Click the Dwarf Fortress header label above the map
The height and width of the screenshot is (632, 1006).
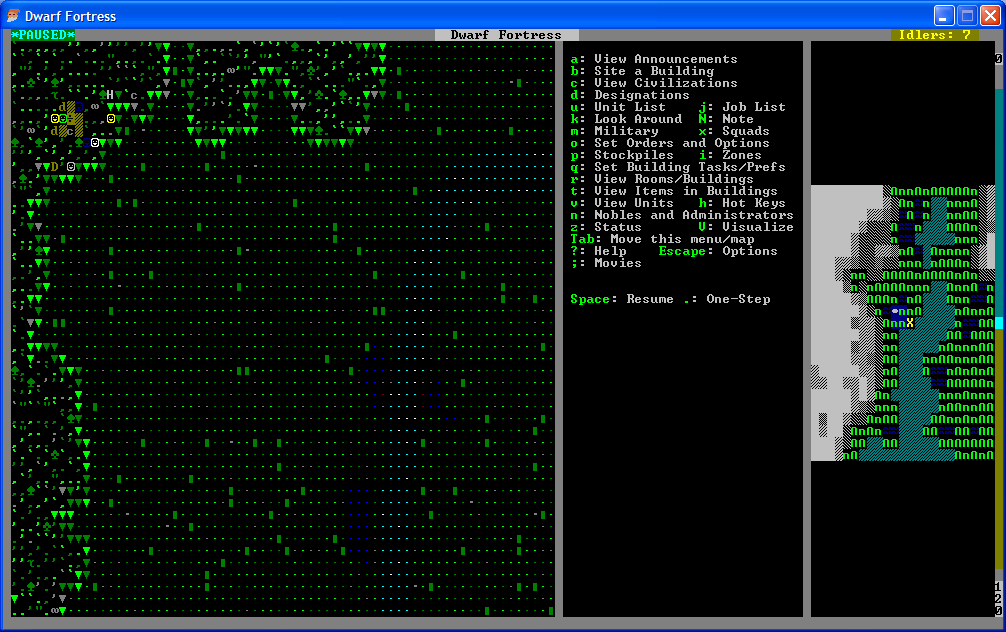click(506, 35)
